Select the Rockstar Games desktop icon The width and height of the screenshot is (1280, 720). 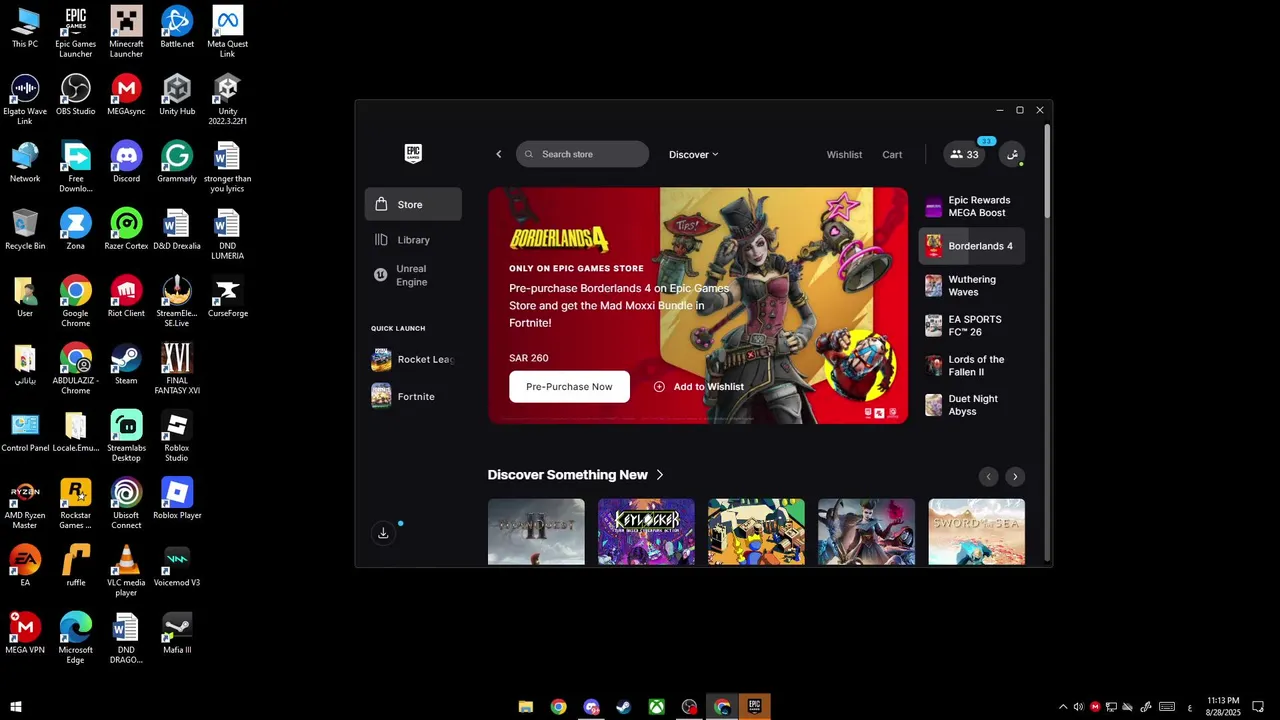click(76, 503)
